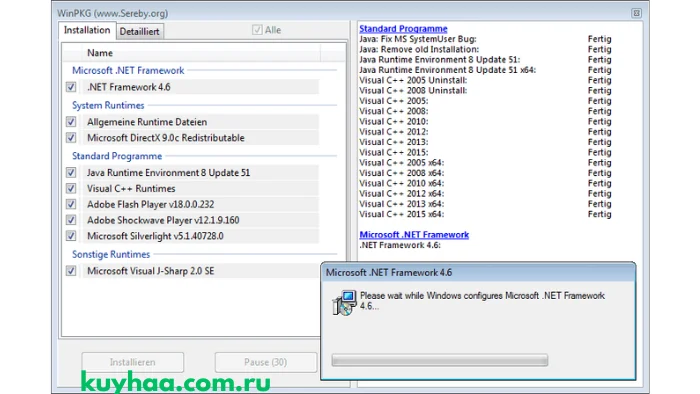The width and height of the screenshot is (700, 394).
Task: Uncheck the .NET Framework 4.6 checkbox
Action: click(71, 87)
